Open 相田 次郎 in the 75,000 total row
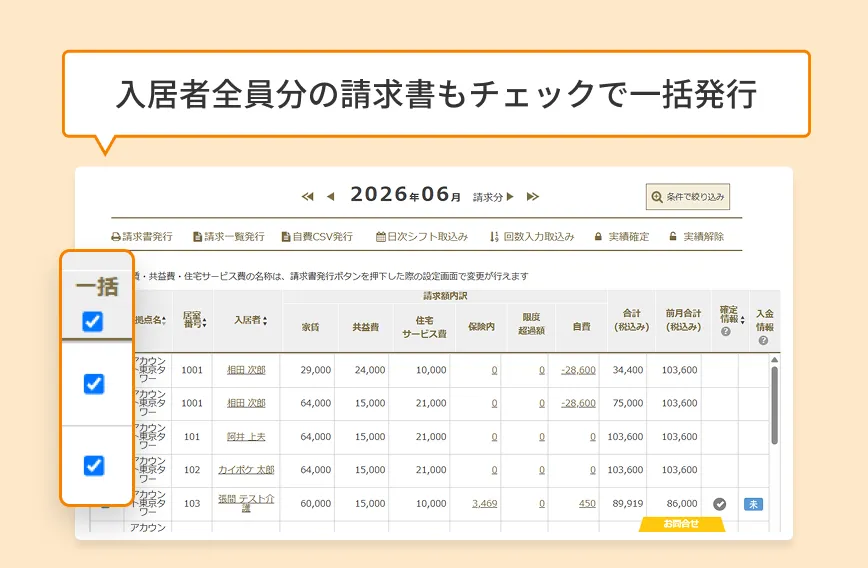 (246, 403)
